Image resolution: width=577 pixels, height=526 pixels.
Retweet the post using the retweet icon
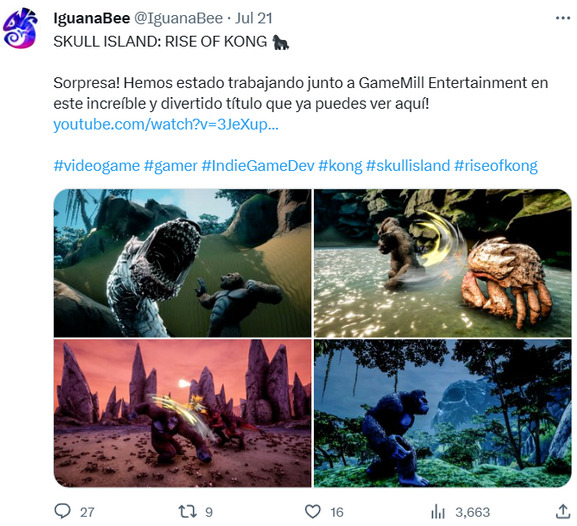(187, 512)
